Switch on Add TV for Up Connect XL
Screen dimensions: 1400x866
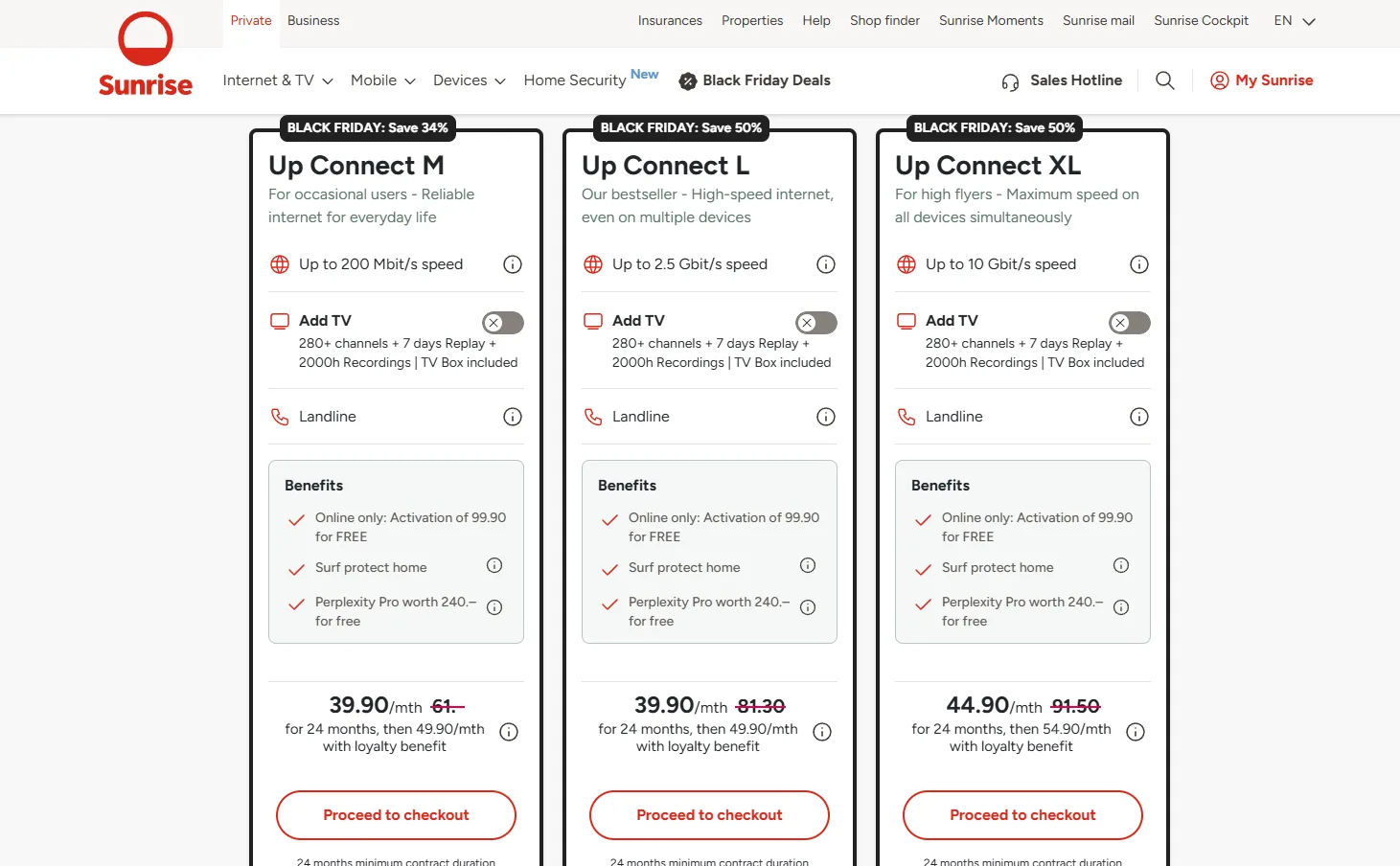(x=1130, y=323)
